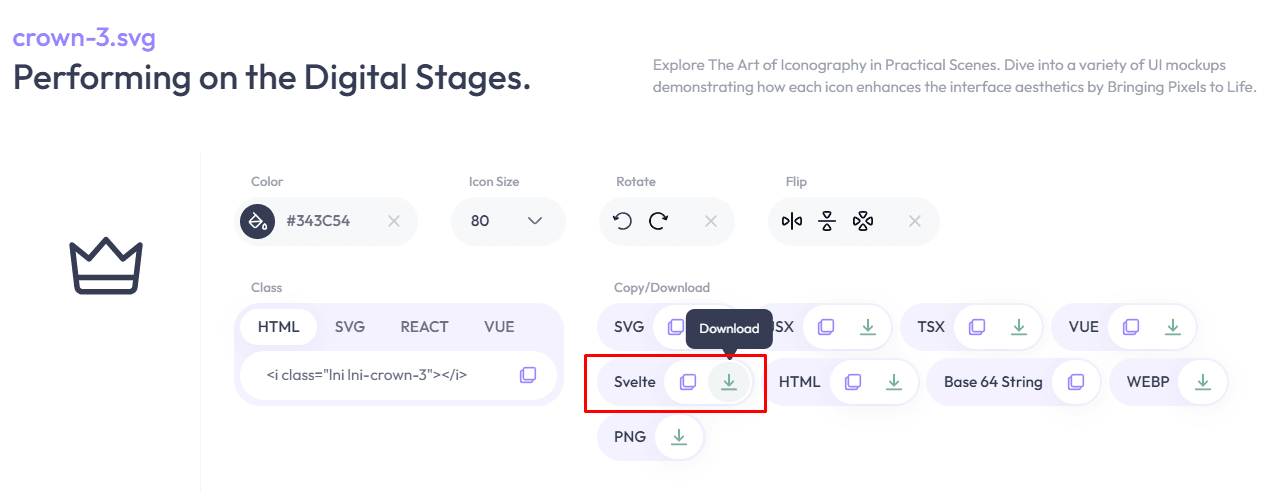This screenshot has width=1262, height=492.
Task: Flip the icon horizontally
Action: pyautogui.click(x=792, y=221)
